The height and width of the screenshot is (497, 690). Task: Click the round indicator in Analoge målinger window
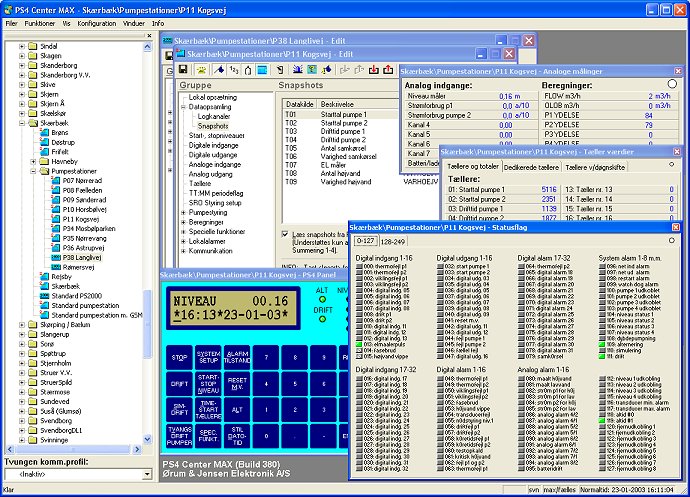(x=672, y=84)
